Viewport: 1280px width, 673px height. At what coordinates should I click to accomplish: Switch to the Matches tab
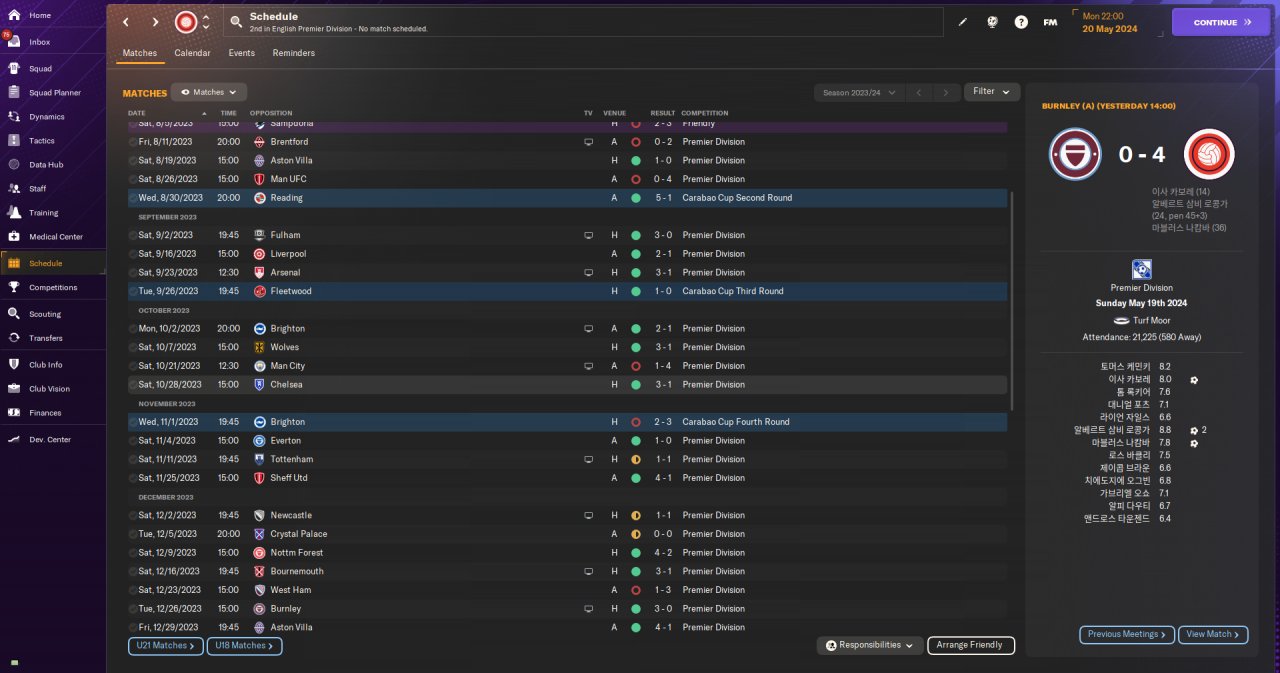tap(140, 53)
